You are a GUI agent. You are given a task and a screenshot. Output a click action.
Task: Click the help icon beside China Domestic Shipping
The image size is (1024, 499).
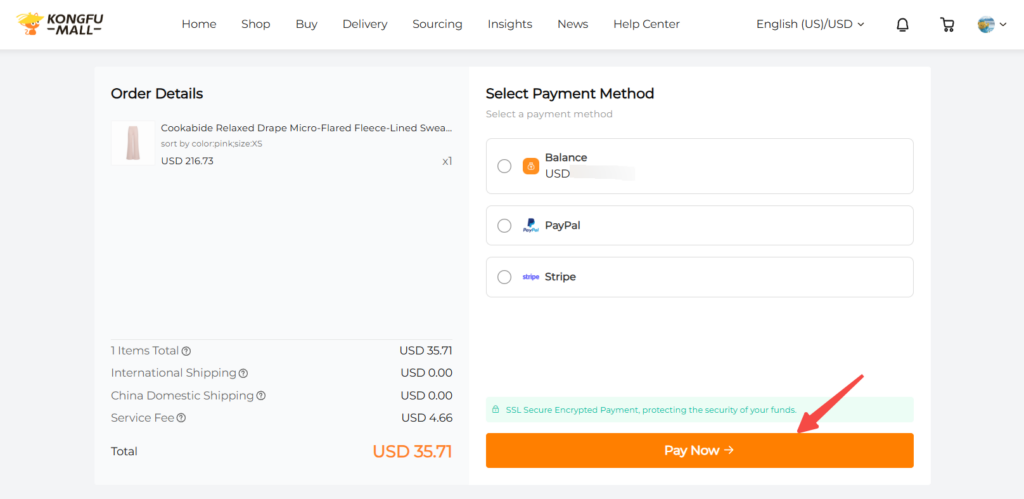tap(261, 396)
